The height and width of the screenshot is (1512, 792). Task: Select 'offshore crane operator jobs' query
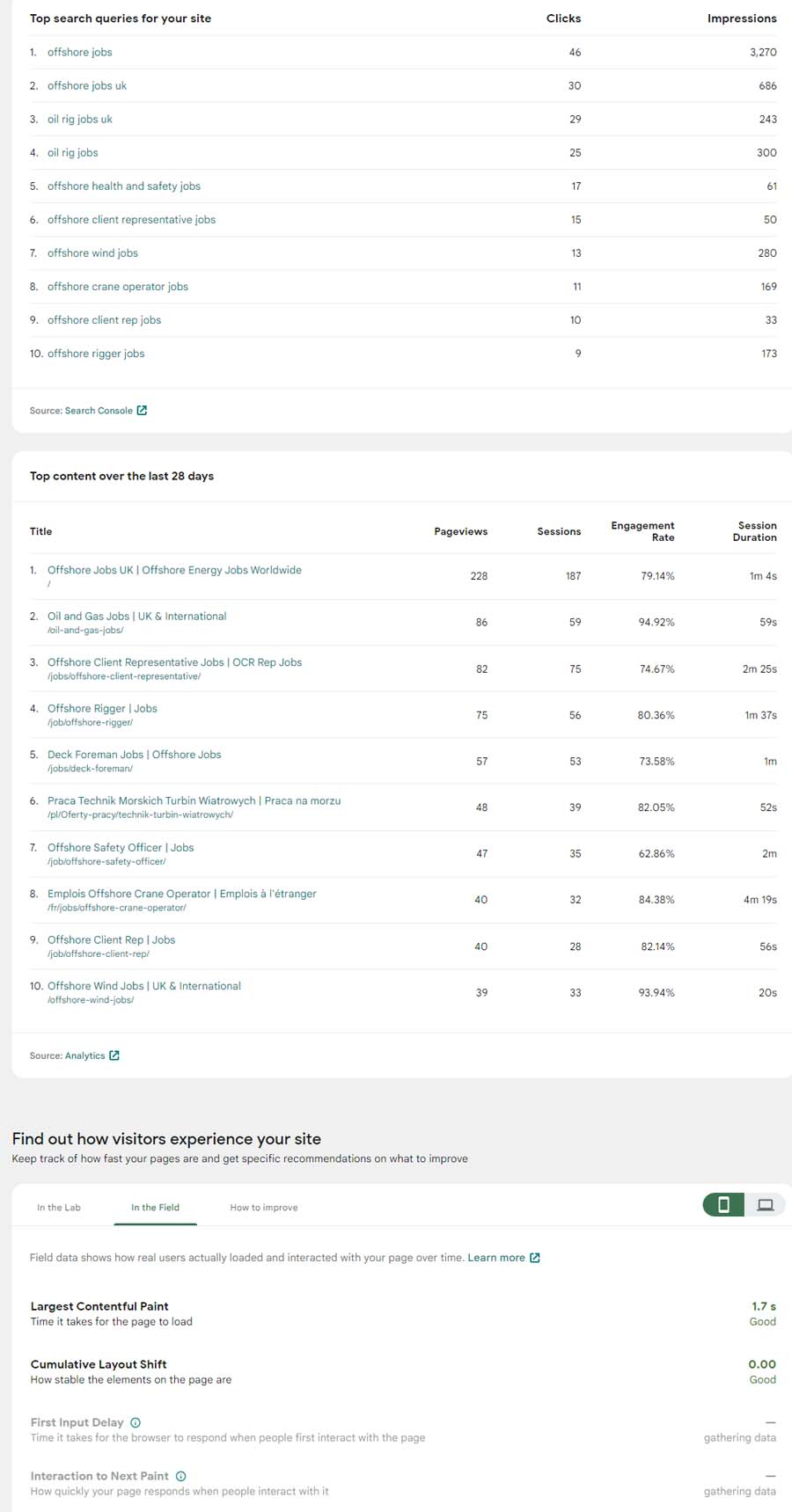pyautogui.click(x=117, y=286)
